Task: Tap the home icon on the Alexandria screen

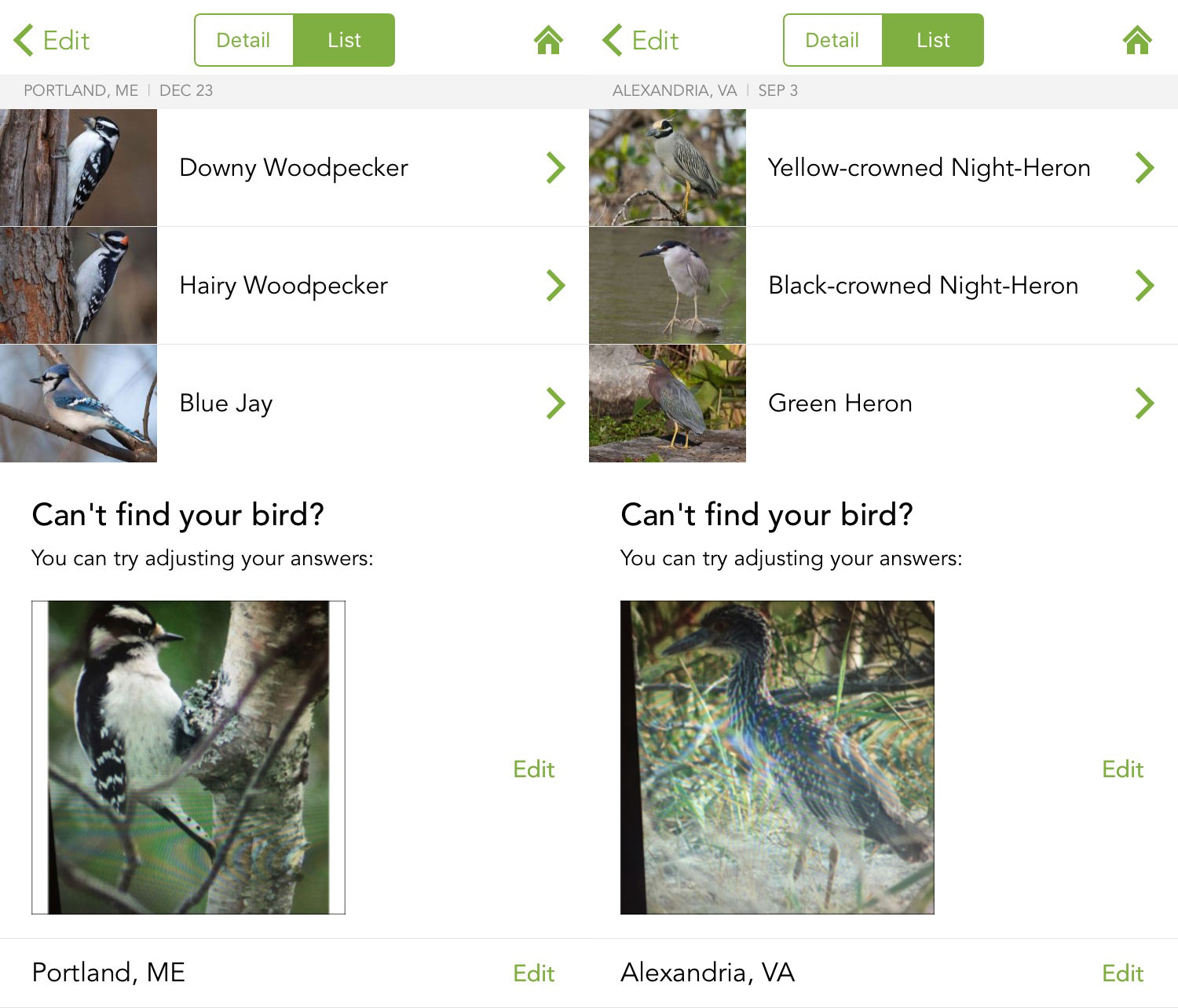Action: (1137, 40)
